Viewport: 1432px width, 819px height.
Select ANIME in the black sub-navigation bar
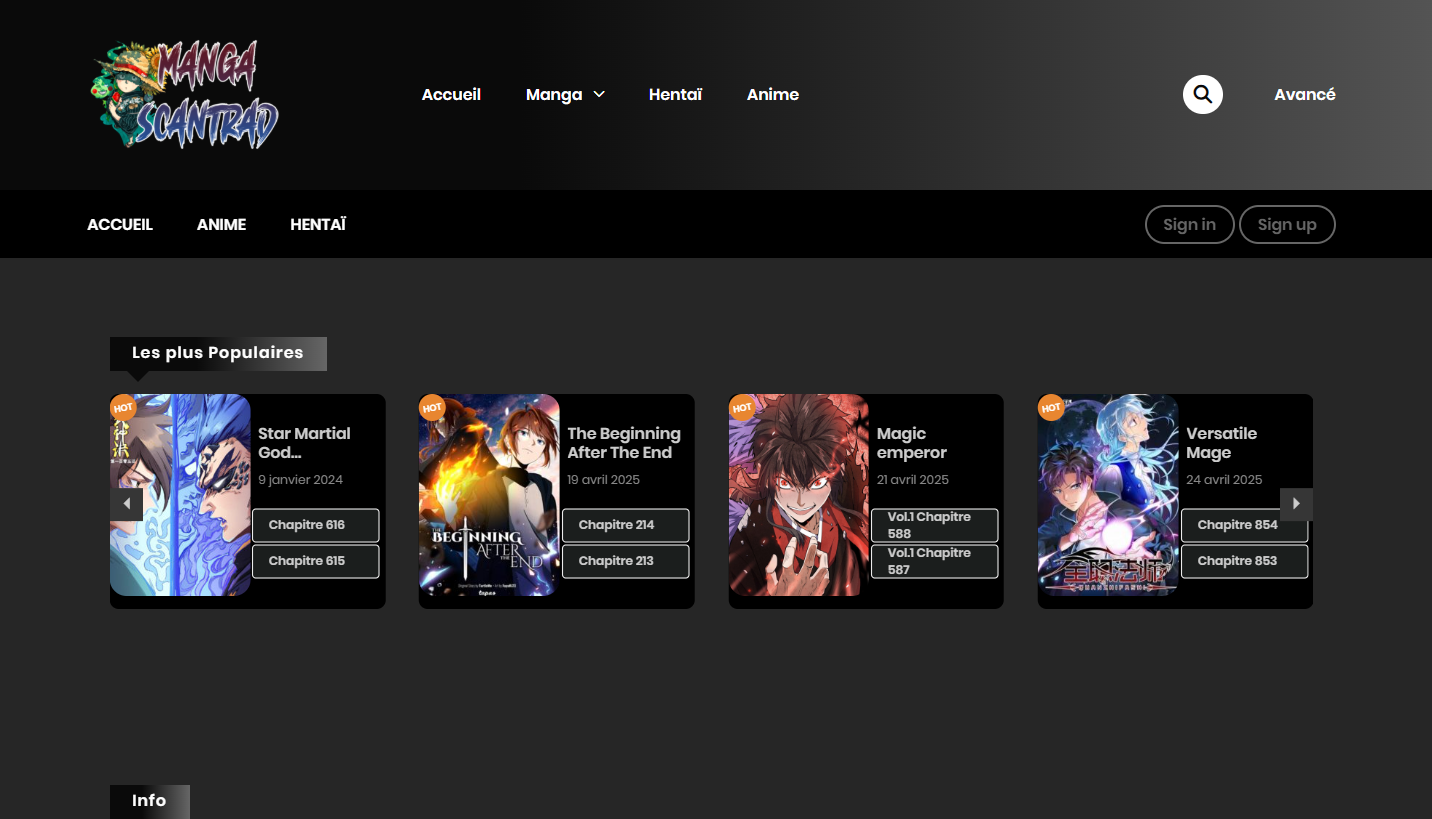221,225
